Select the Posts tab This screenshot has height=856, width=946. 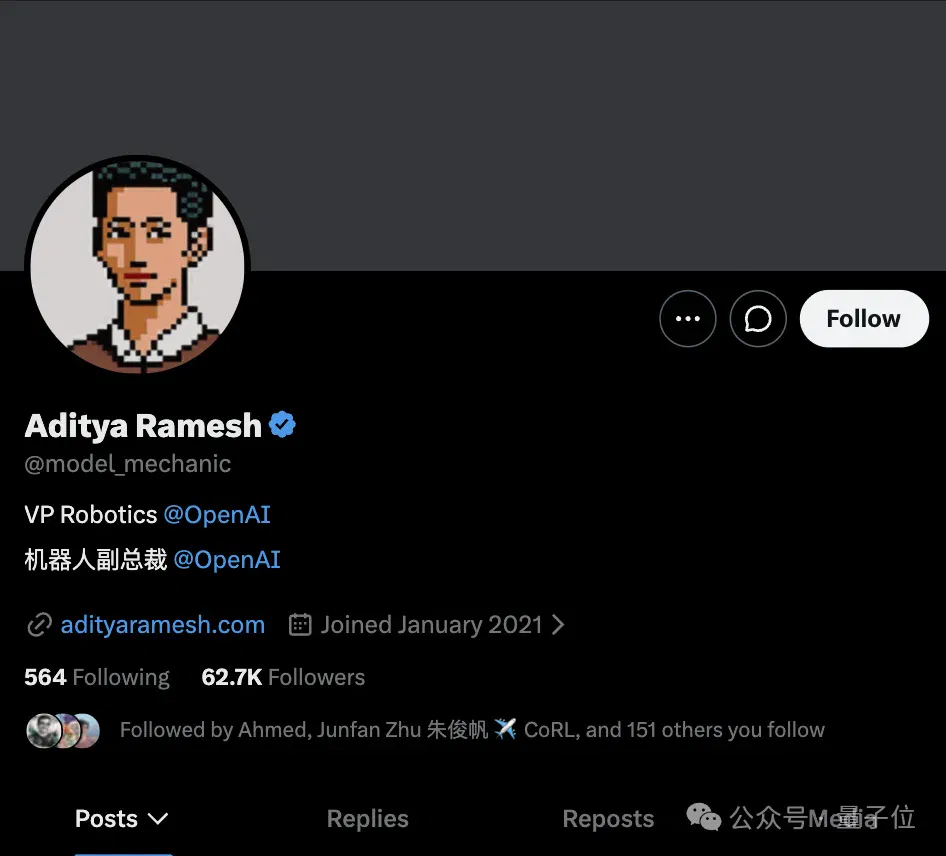[121, 819]
